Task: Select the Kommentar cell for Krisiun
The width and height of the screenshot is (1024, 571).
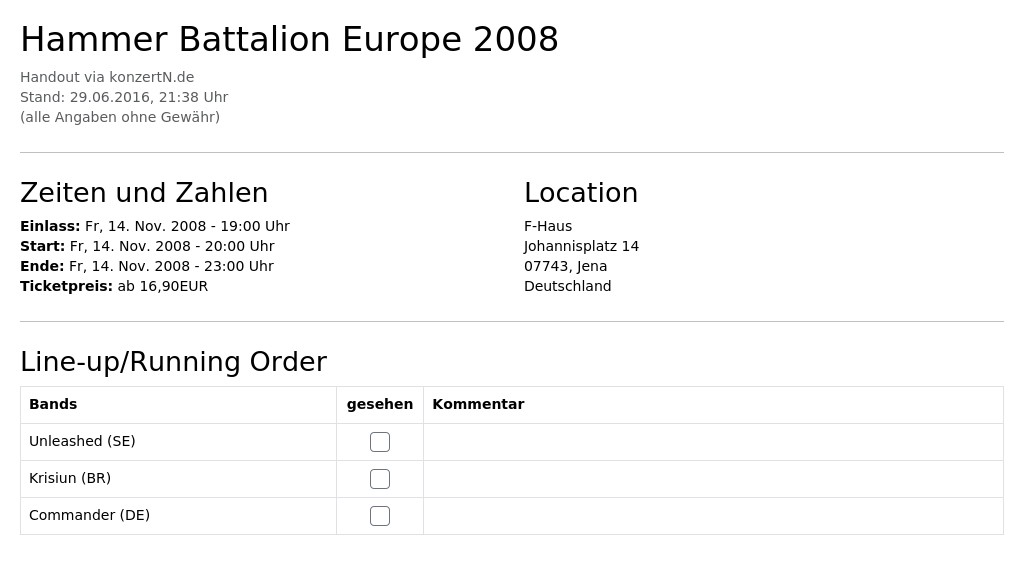Action: [713, 479]
